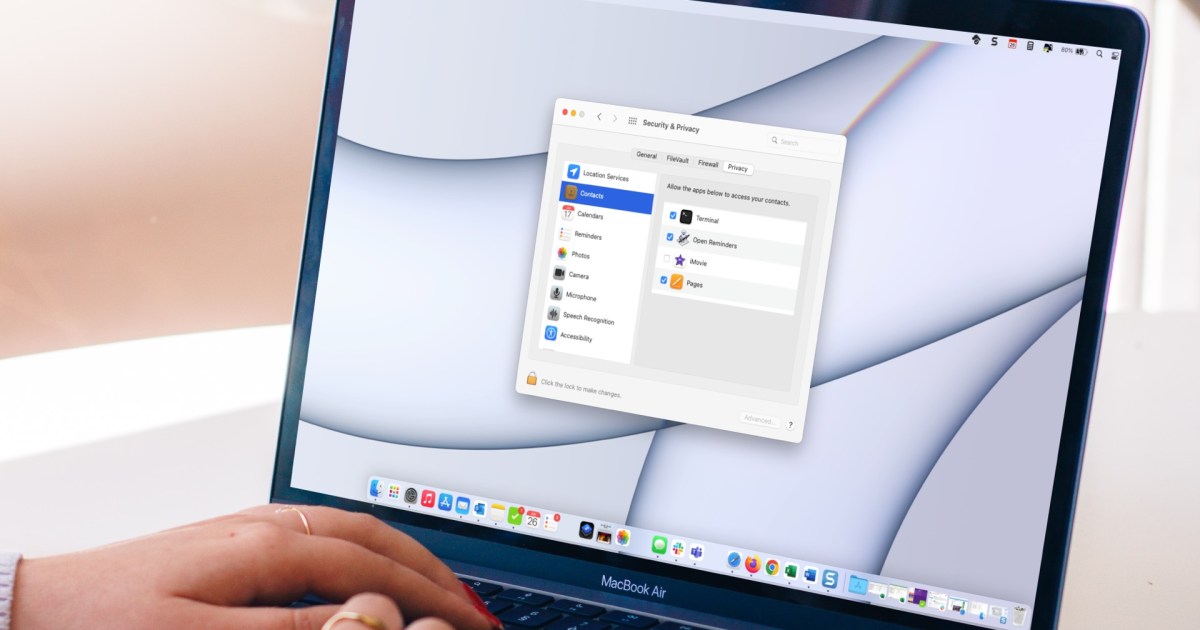Open Slack from the Dock

[677, 549]
